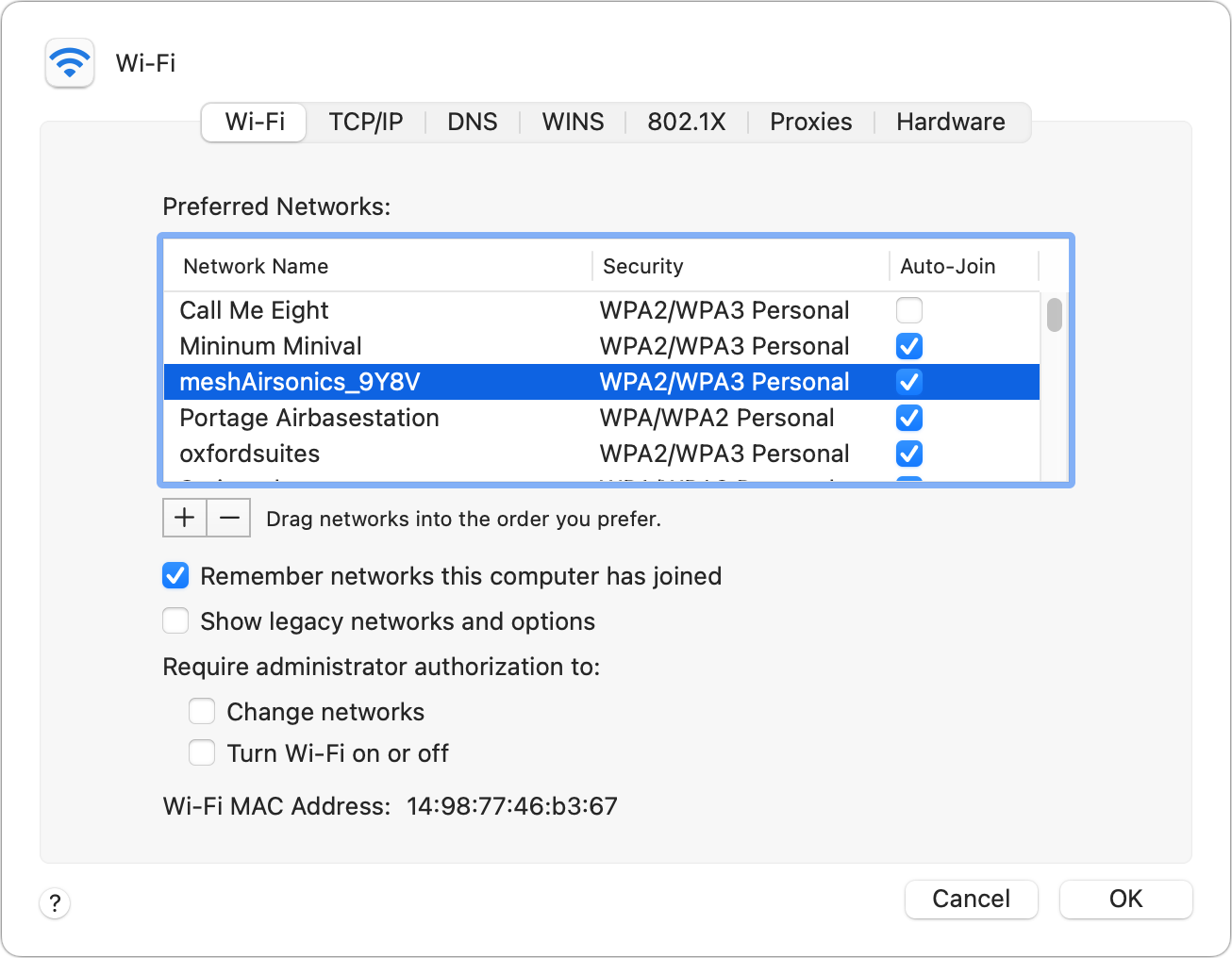
Task: Require admin authorization to change networks
Action: [x=202, y=711]
